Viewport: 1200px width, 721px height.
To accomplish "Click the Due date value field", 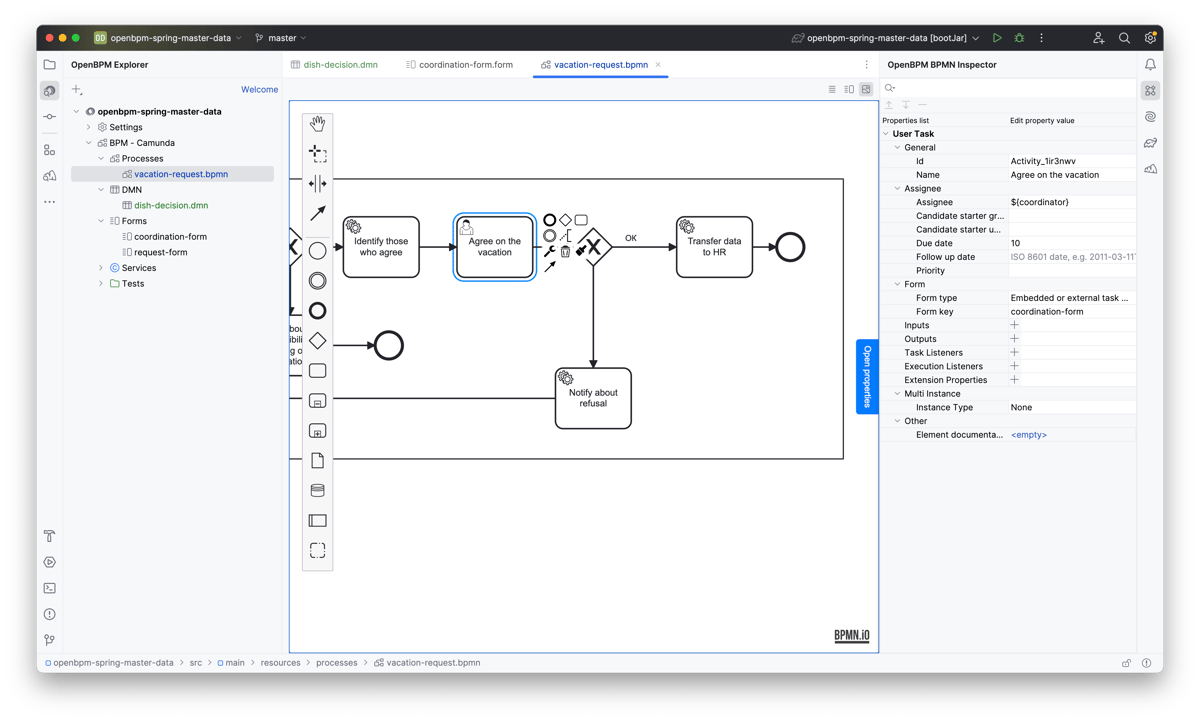I will coord(1070,243).
